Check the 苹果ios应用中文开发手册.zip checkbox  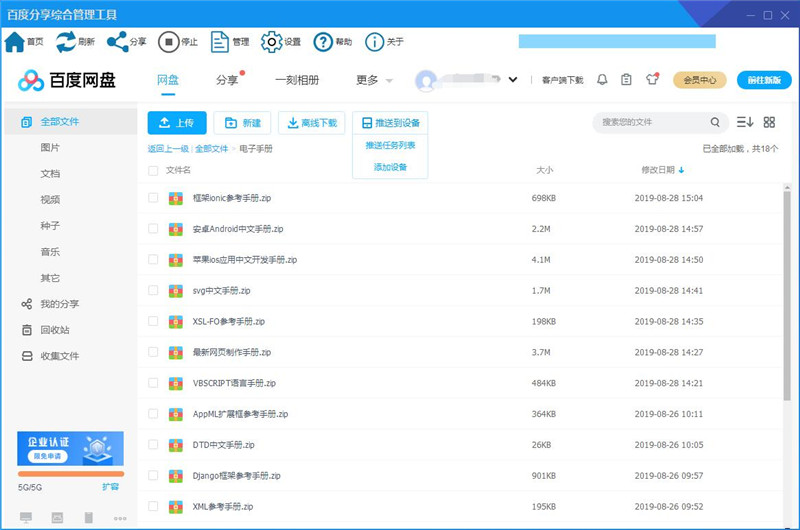[x=153, y=260]
